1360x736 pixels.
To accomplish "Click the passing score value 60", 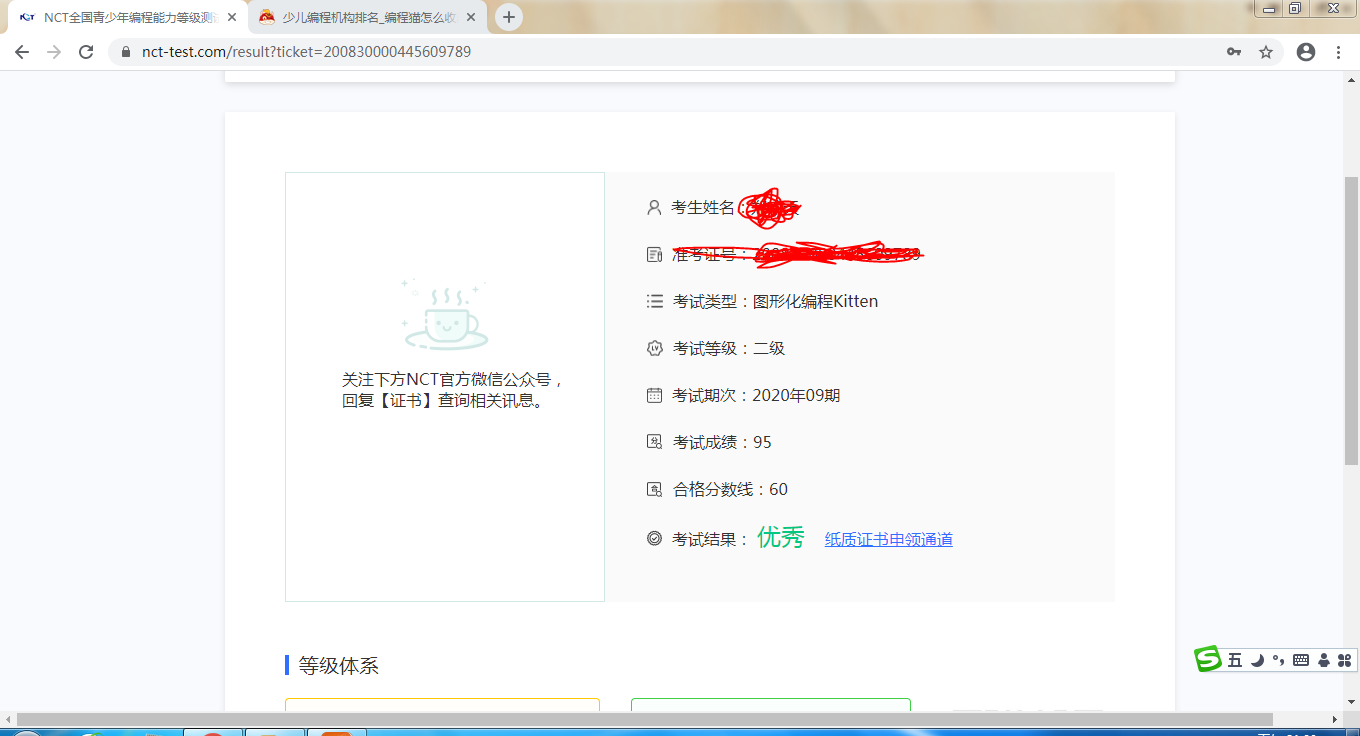I will (778, 489).
